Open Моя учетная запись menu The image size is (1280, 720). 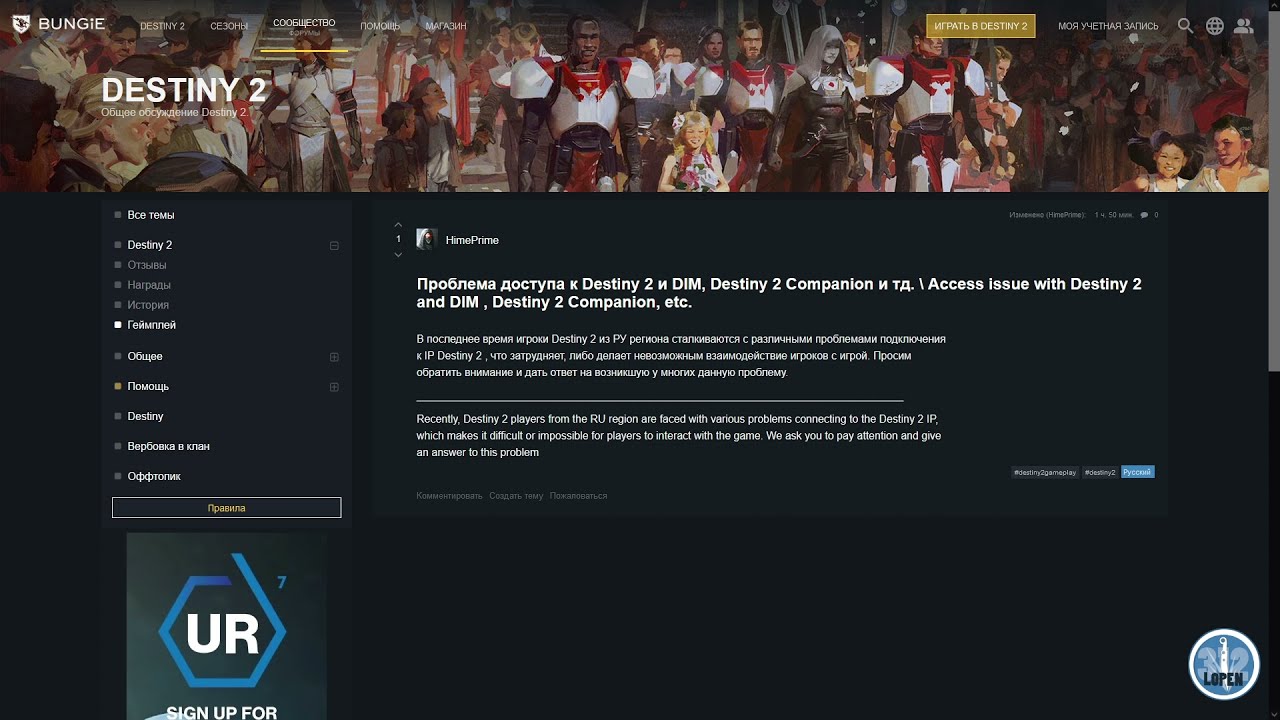click(x=1108, y=26)
